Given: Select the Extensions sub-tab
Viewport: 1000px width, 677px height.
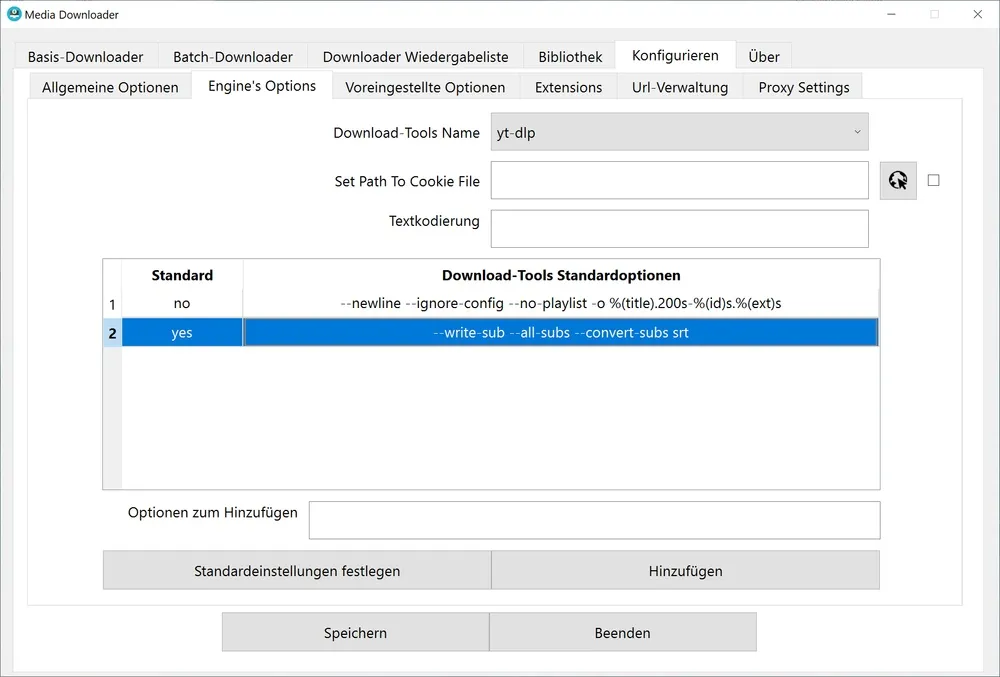Looking at the screenshot, I should [568, 87].
